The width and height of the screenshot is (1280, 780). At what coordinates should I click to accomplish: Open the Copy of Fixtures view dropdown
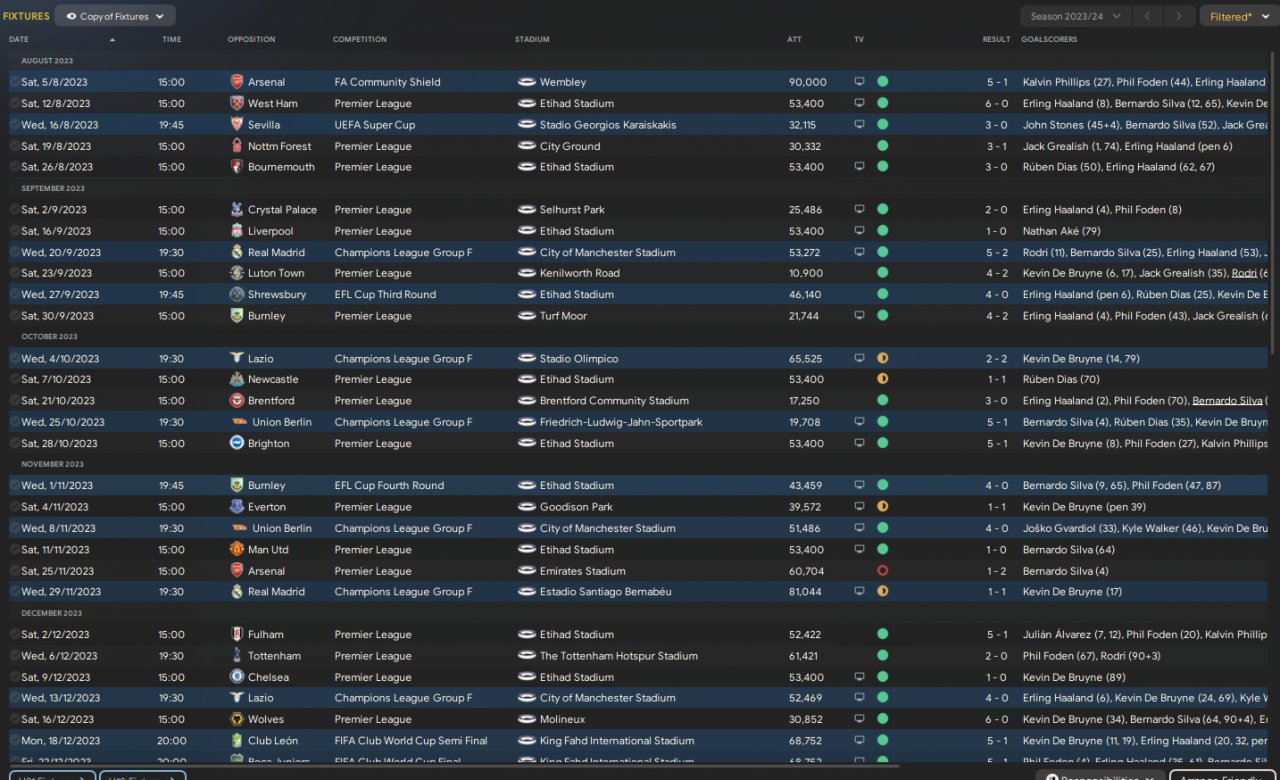[x=115, y=16]
